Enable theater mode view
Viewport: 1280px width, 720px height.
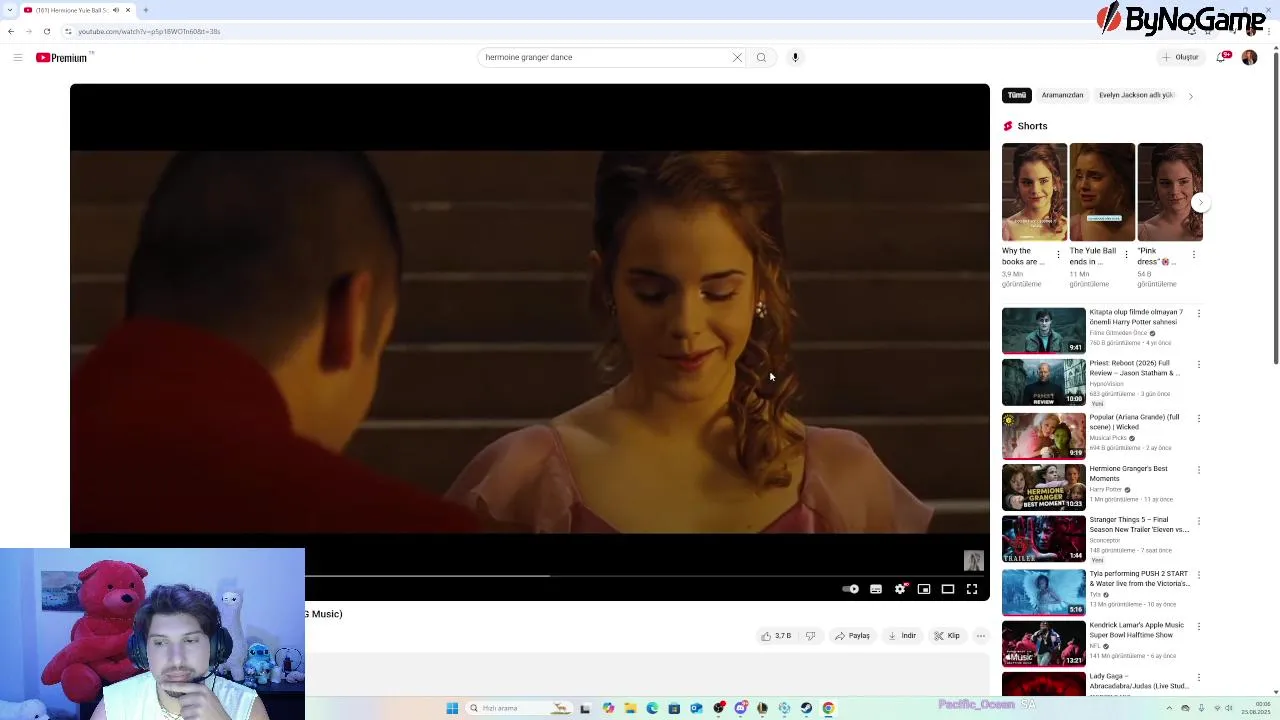(948, 589)
